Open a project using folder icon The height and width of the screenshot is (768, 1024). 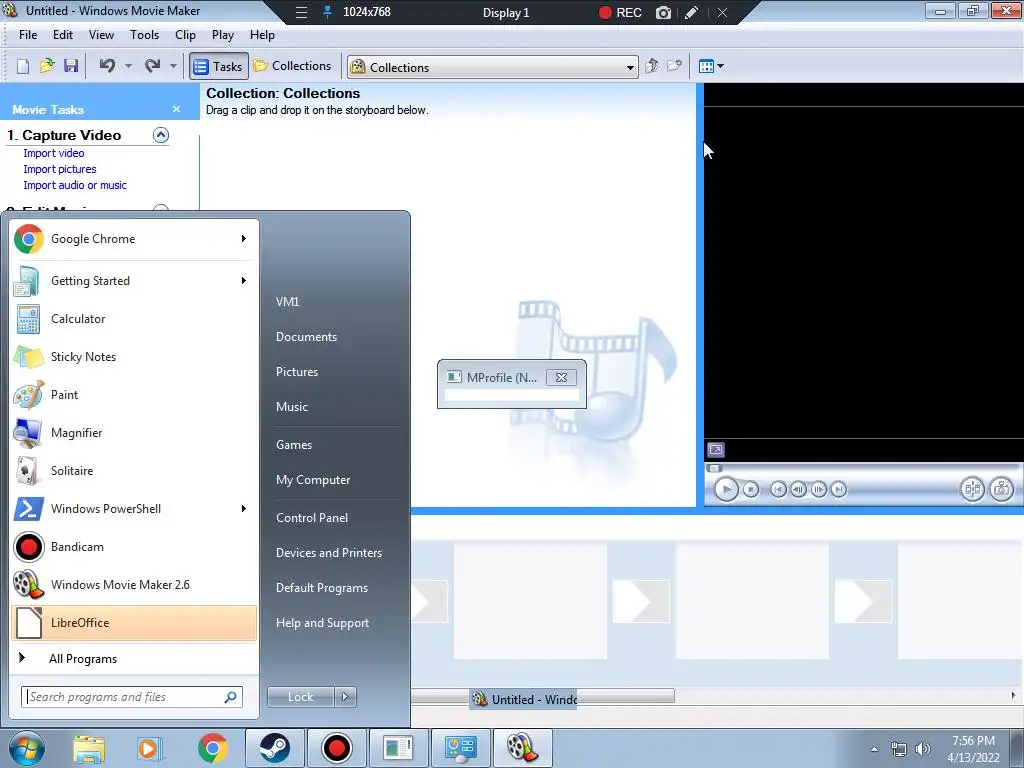click(x=47, y=66)
